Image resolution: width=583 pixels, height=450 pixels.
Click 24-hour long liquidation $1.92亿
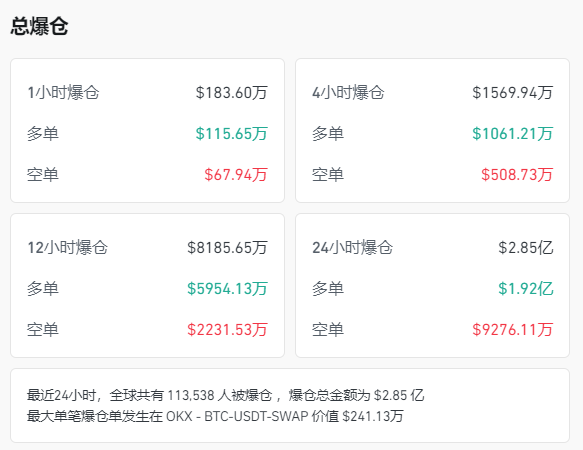pos(526,289)
